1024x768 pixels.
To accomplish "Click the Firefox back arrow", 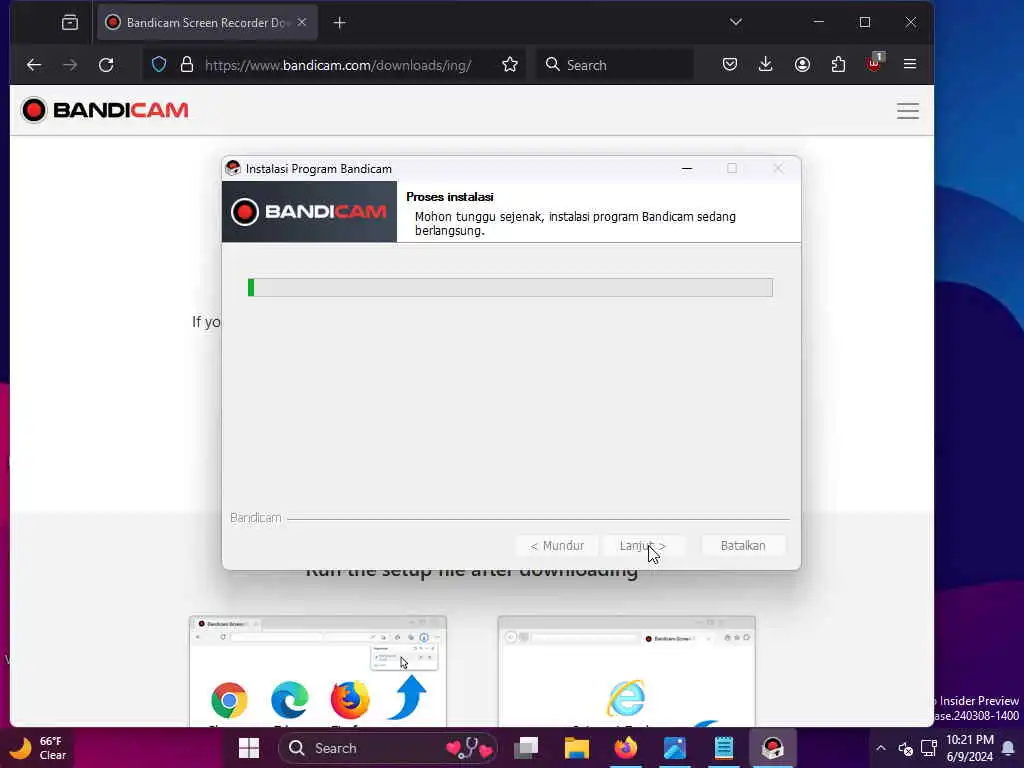I will click(x=33, y=65).
